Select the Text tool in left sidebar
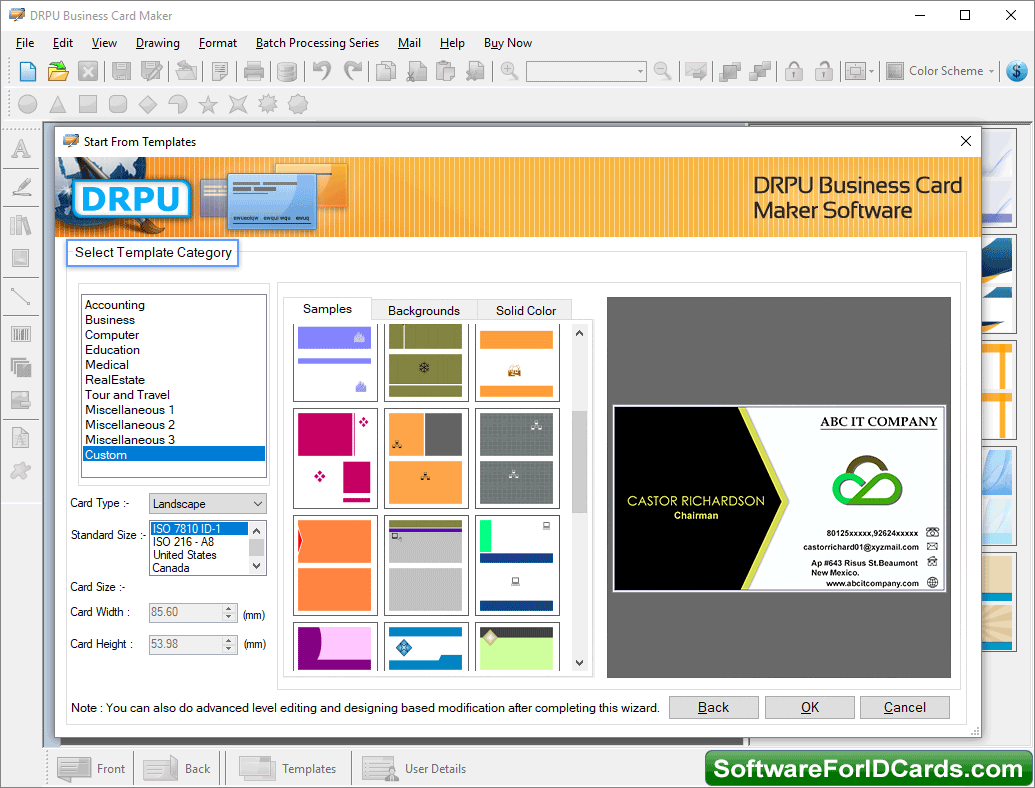 20,148
